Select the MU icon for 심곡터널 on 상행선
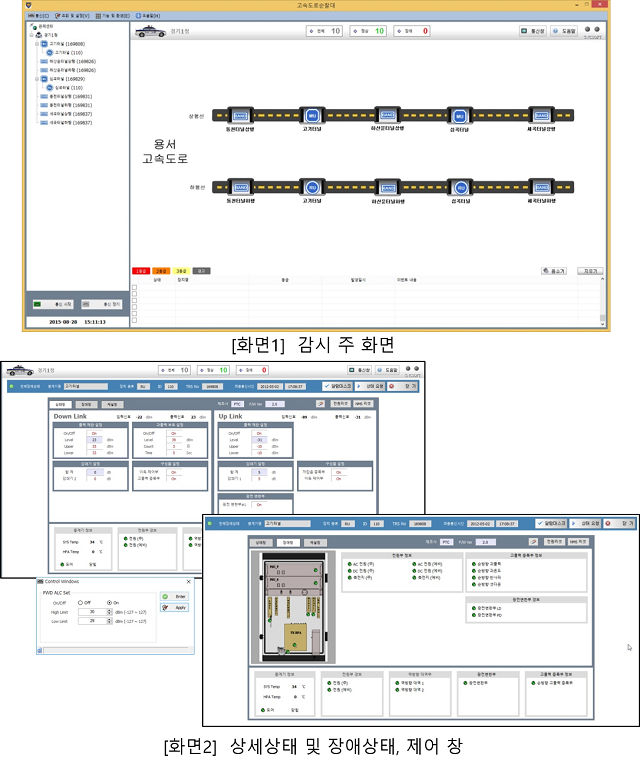640x767 pixels. pos(459,116)
